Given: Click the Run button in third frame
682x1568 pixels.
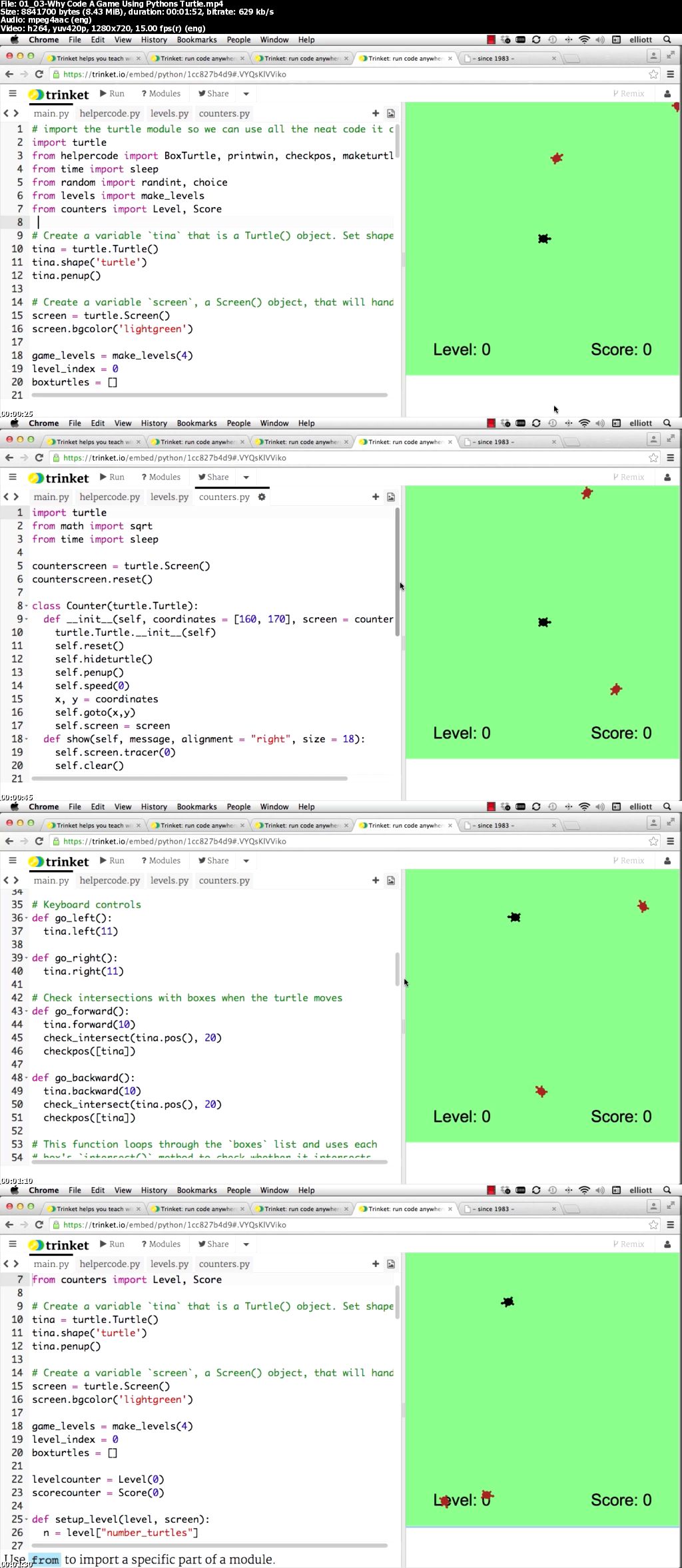Looking at the screenshot, I should (x=112, y=861).
